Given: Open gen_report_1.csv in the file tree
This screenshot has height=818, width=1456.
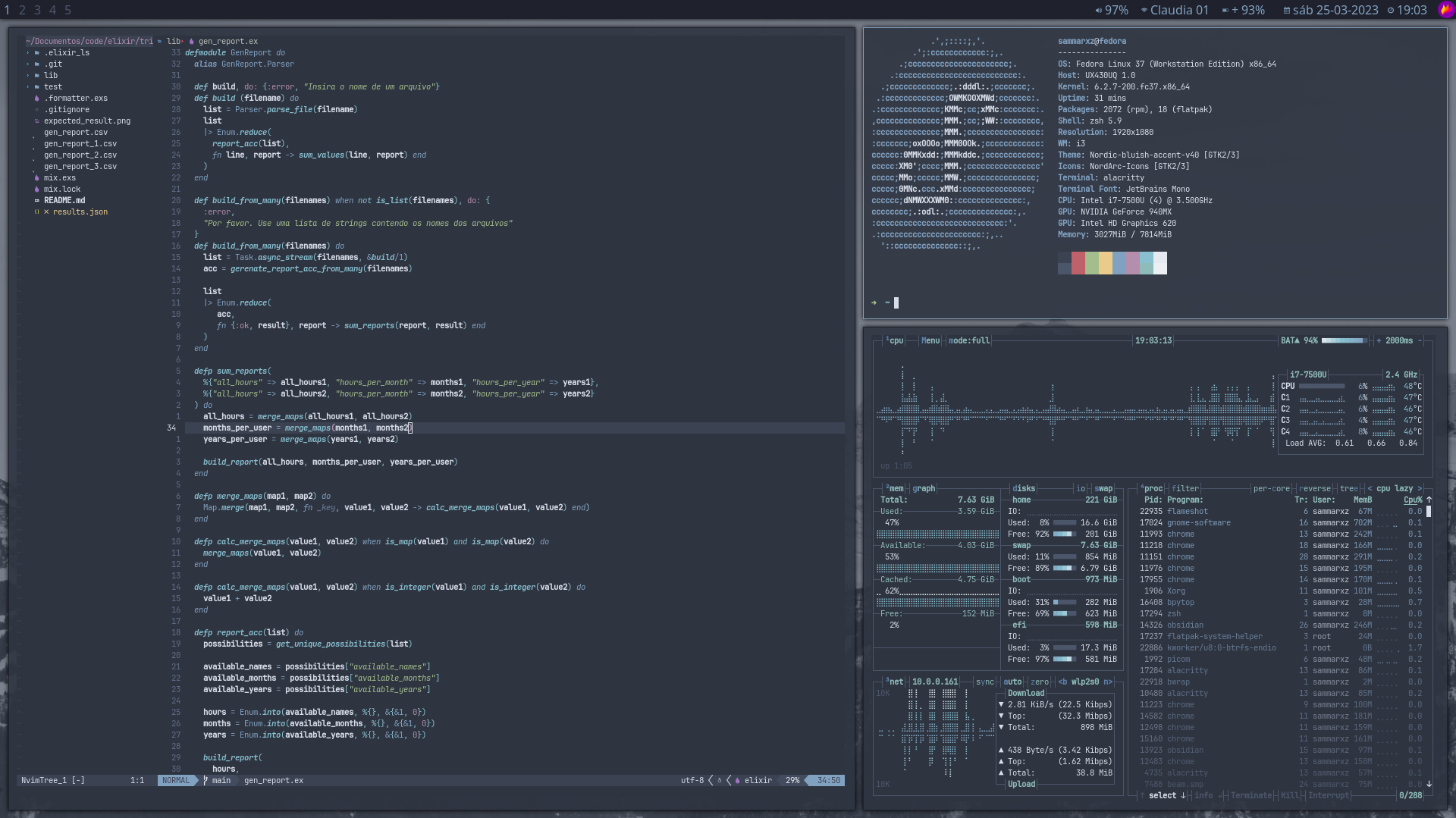Looking at the screenshot, I should click(80, 144).
